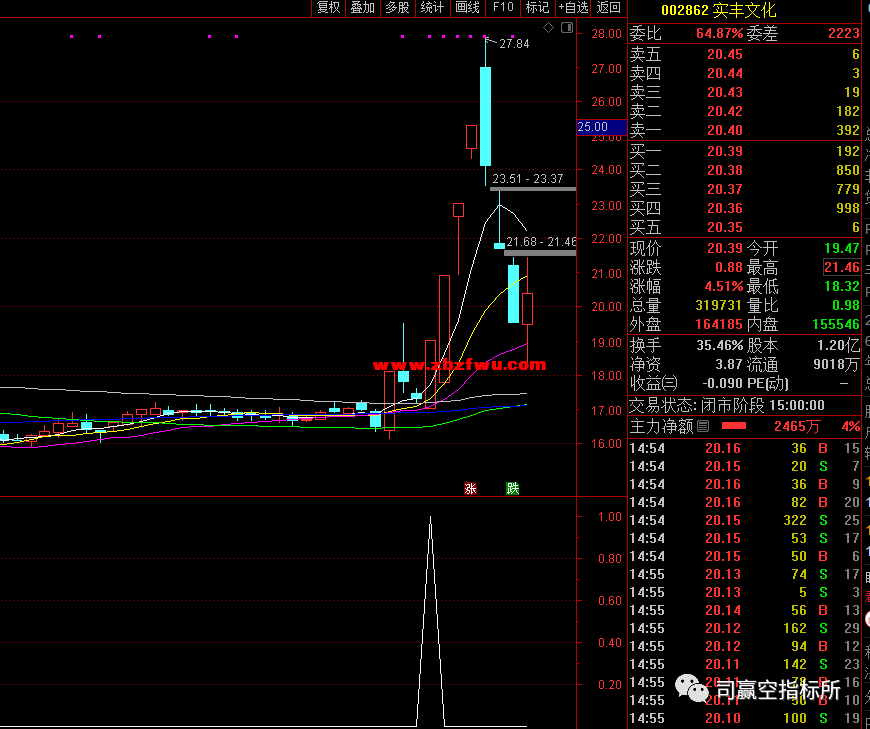
Task: Click the 卖一 price 20.40
Action: (x=725, y=130)
